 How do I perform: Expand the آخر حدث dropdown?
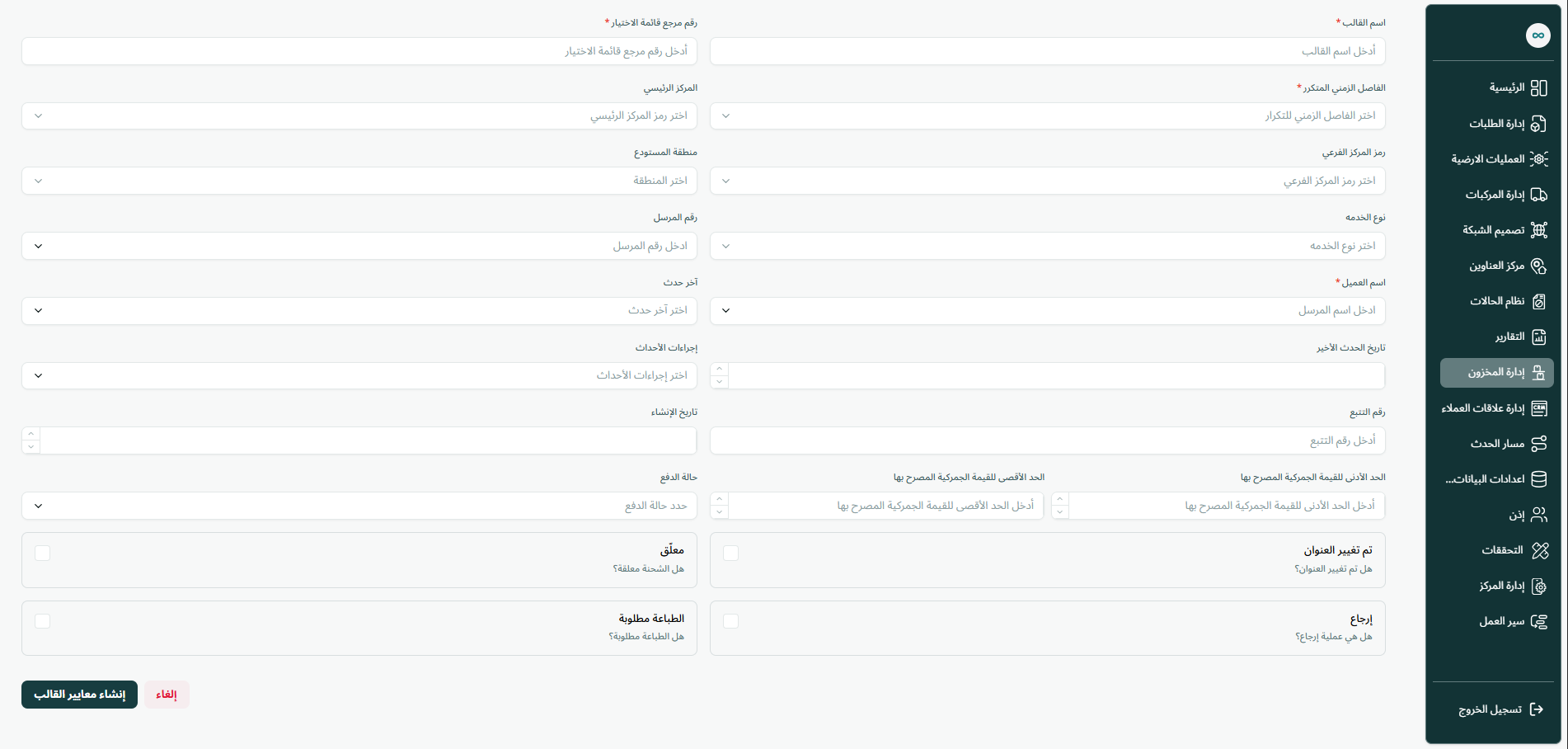(359, 310)
